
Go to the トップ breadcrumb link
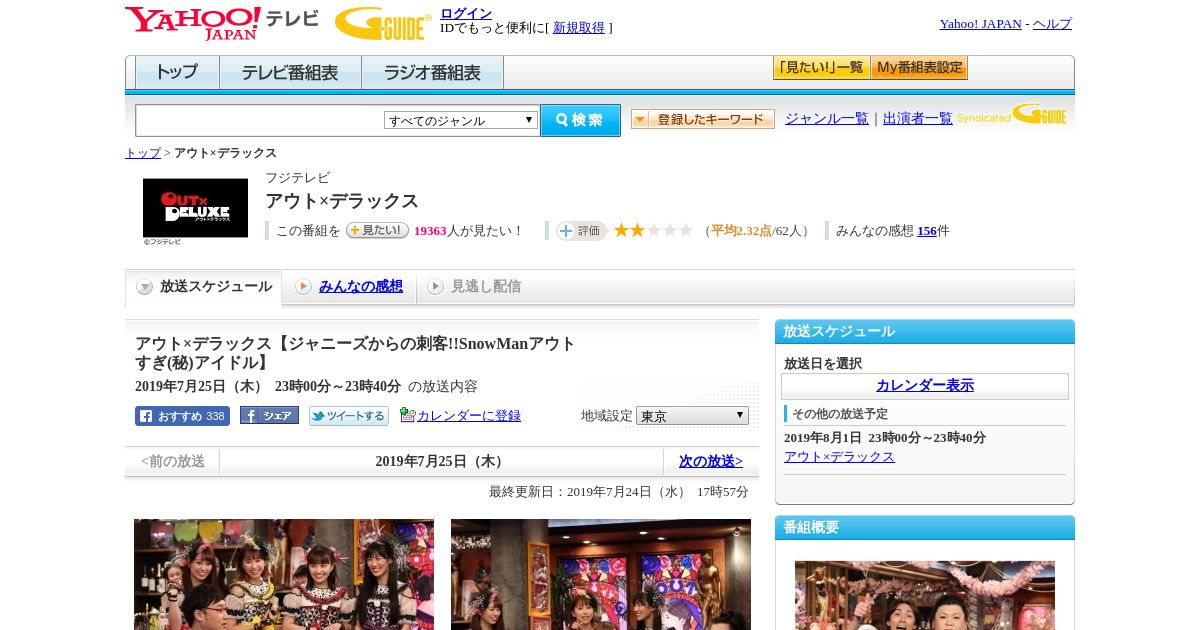143,153
